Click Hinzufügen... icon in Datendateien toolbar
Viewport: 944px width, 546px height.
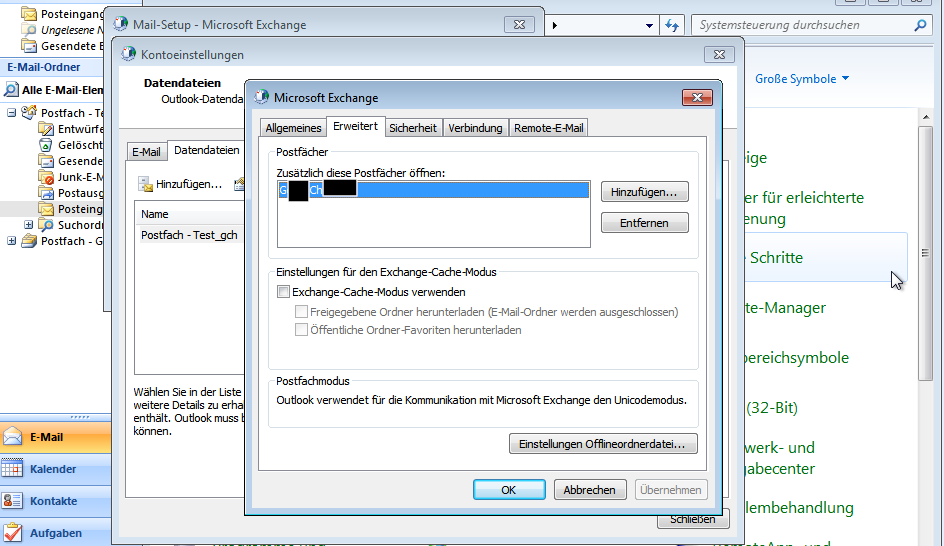point(146,184)
